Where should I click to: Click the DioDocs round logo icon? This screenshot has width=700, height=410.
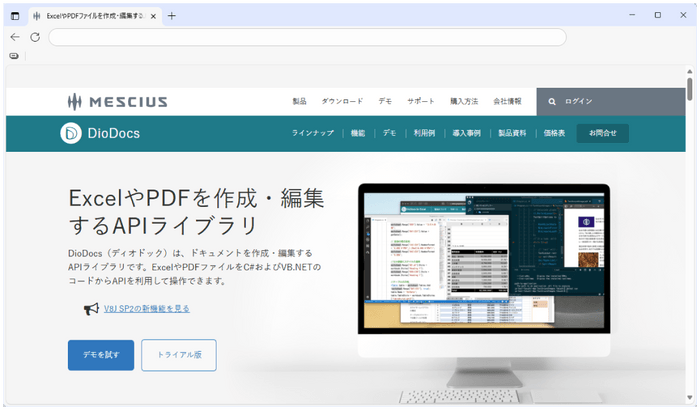point(71,133)
